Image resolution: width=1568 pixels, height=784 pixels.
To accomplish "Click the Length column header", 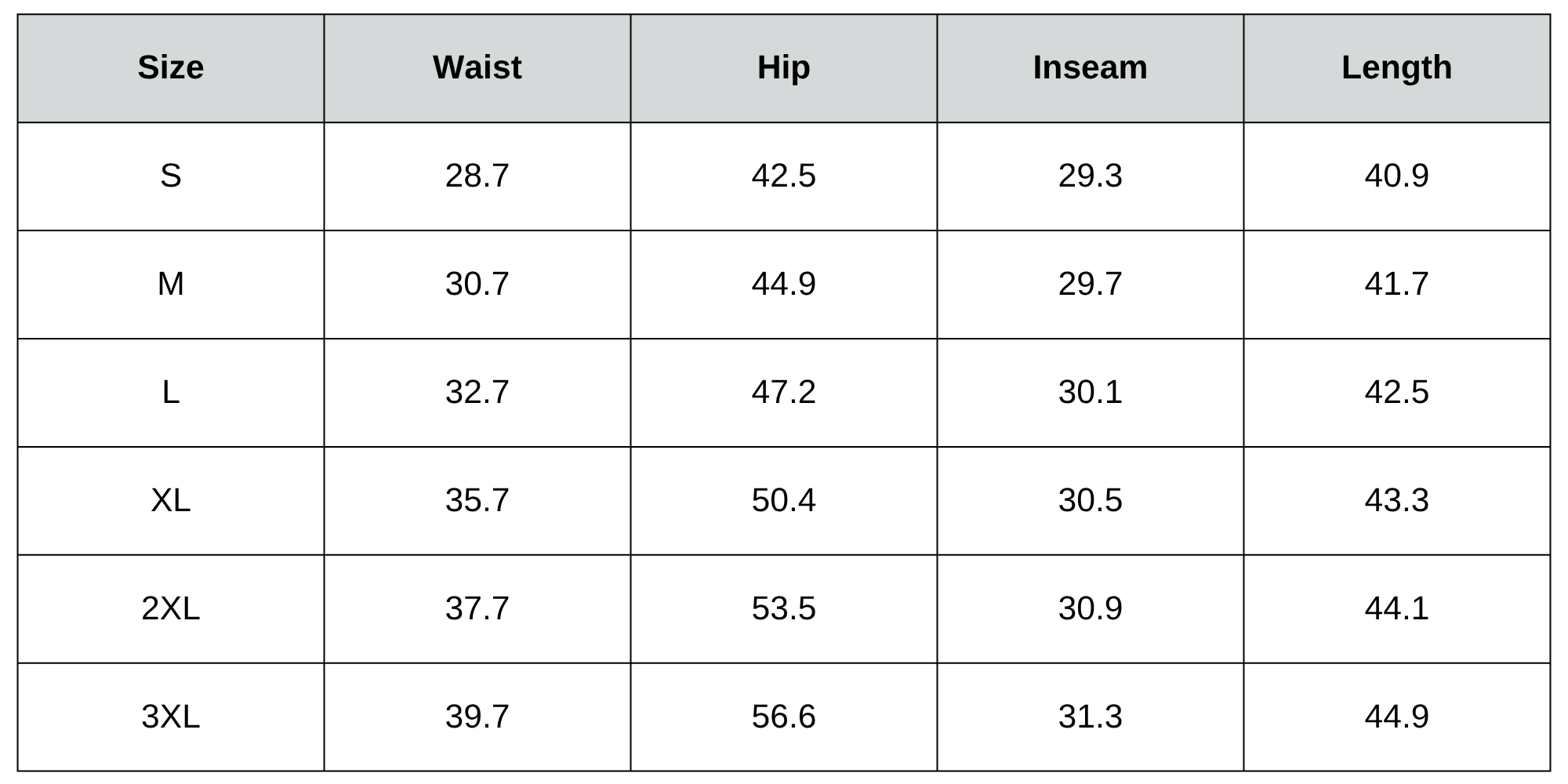I will [1396, 68].
